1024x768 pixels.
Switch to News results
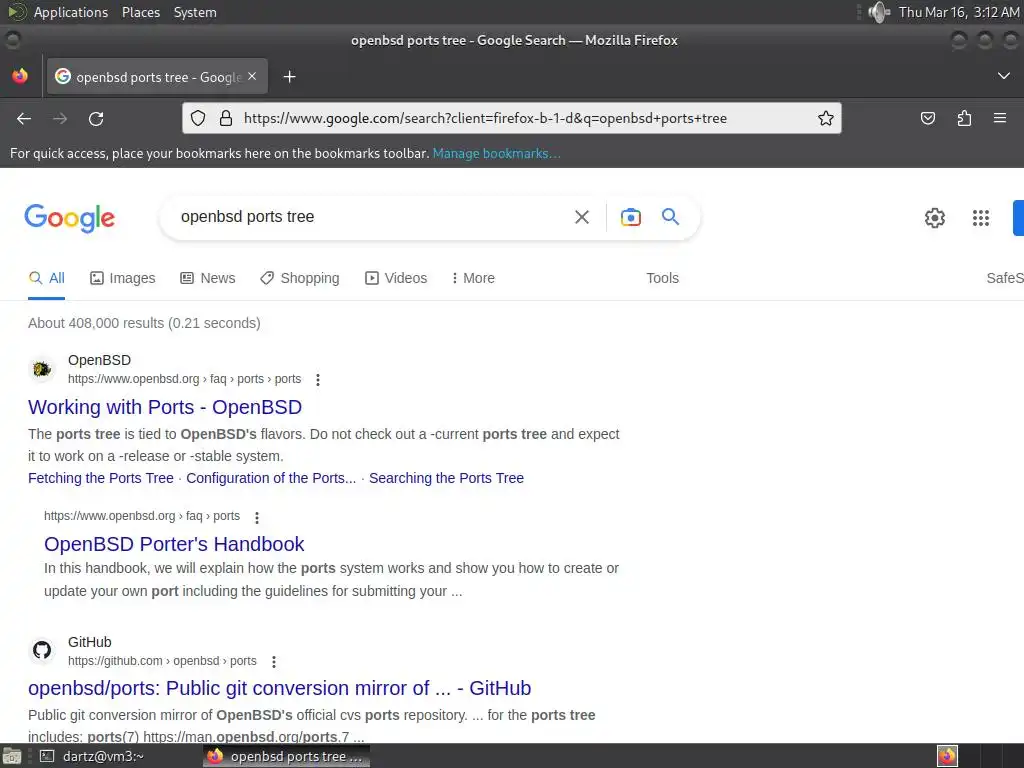click(208, 278)
